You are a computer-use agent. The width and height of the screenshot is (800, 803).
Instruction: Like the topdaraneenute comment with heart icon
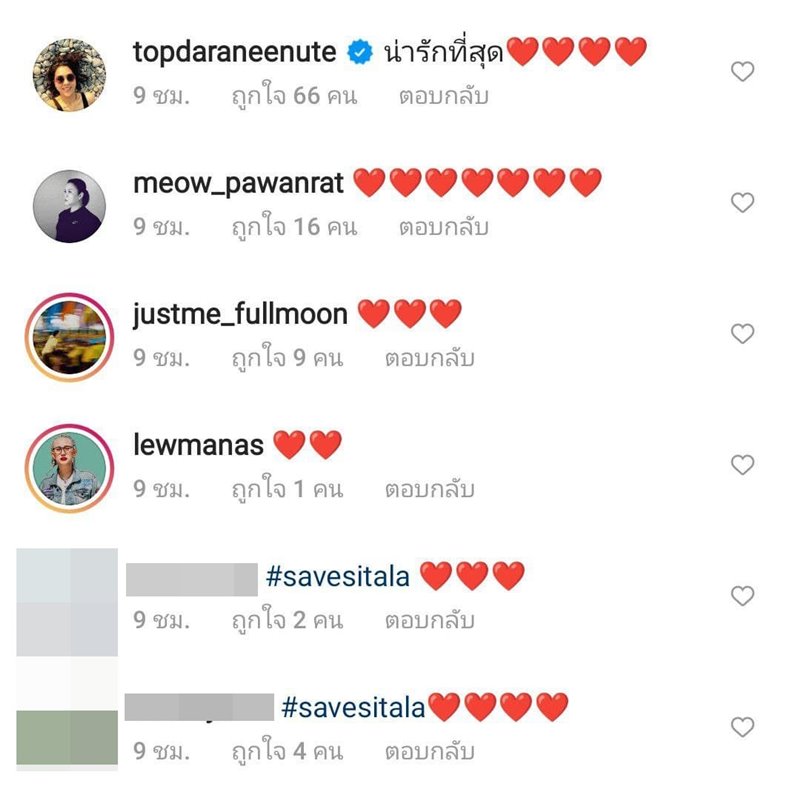point(742,71)
